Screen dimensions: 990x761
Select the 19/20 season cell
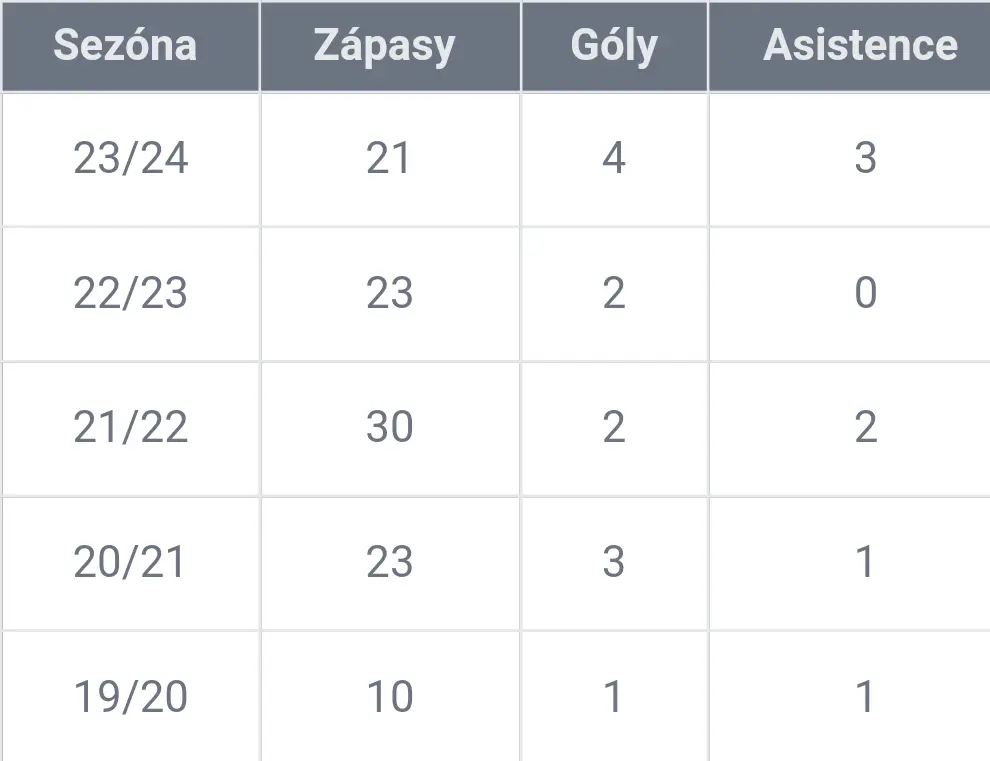pos(131,697)
